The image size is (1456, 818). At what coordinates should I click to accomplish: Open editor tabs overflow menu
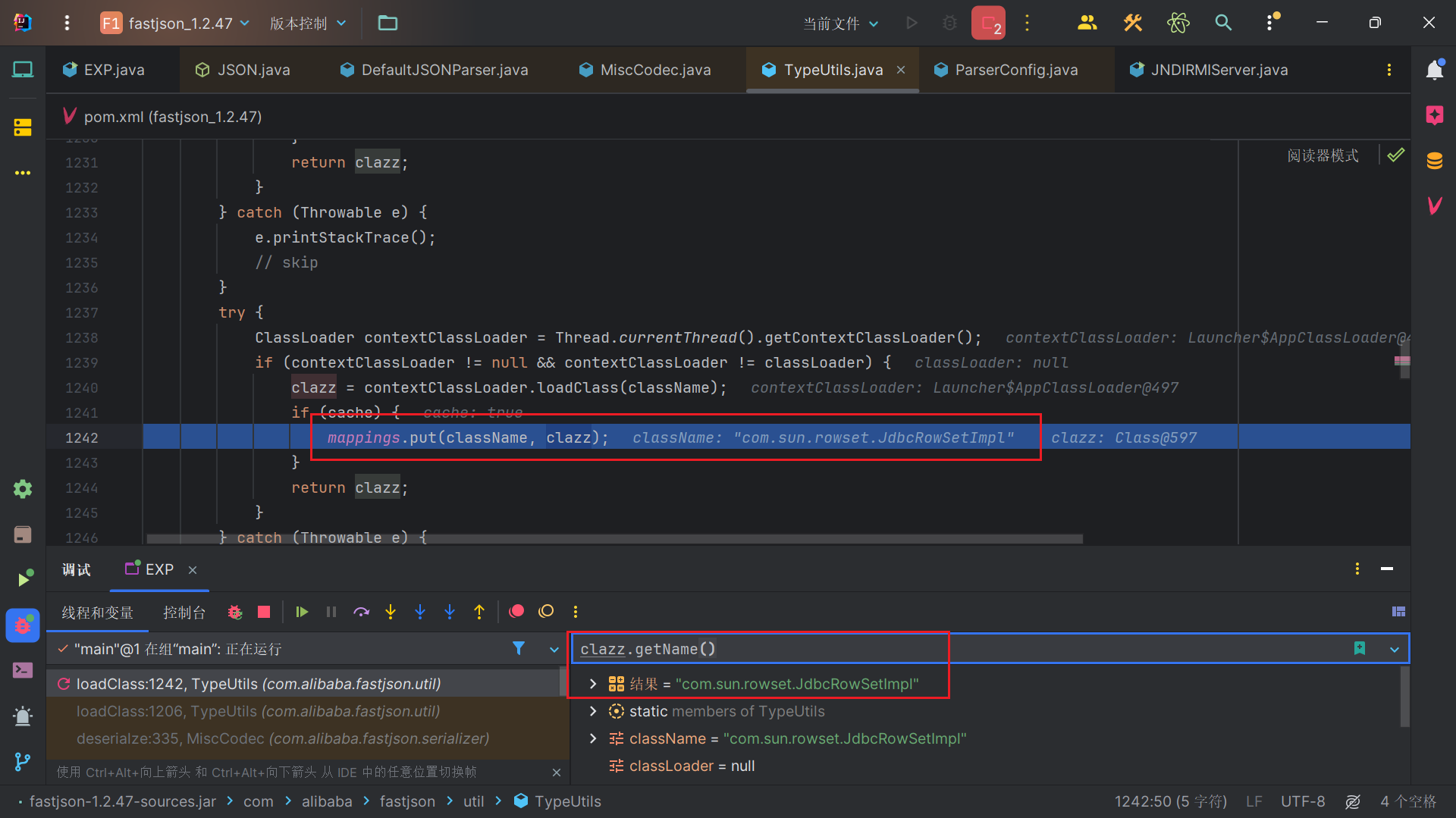tap(1389, 70)
